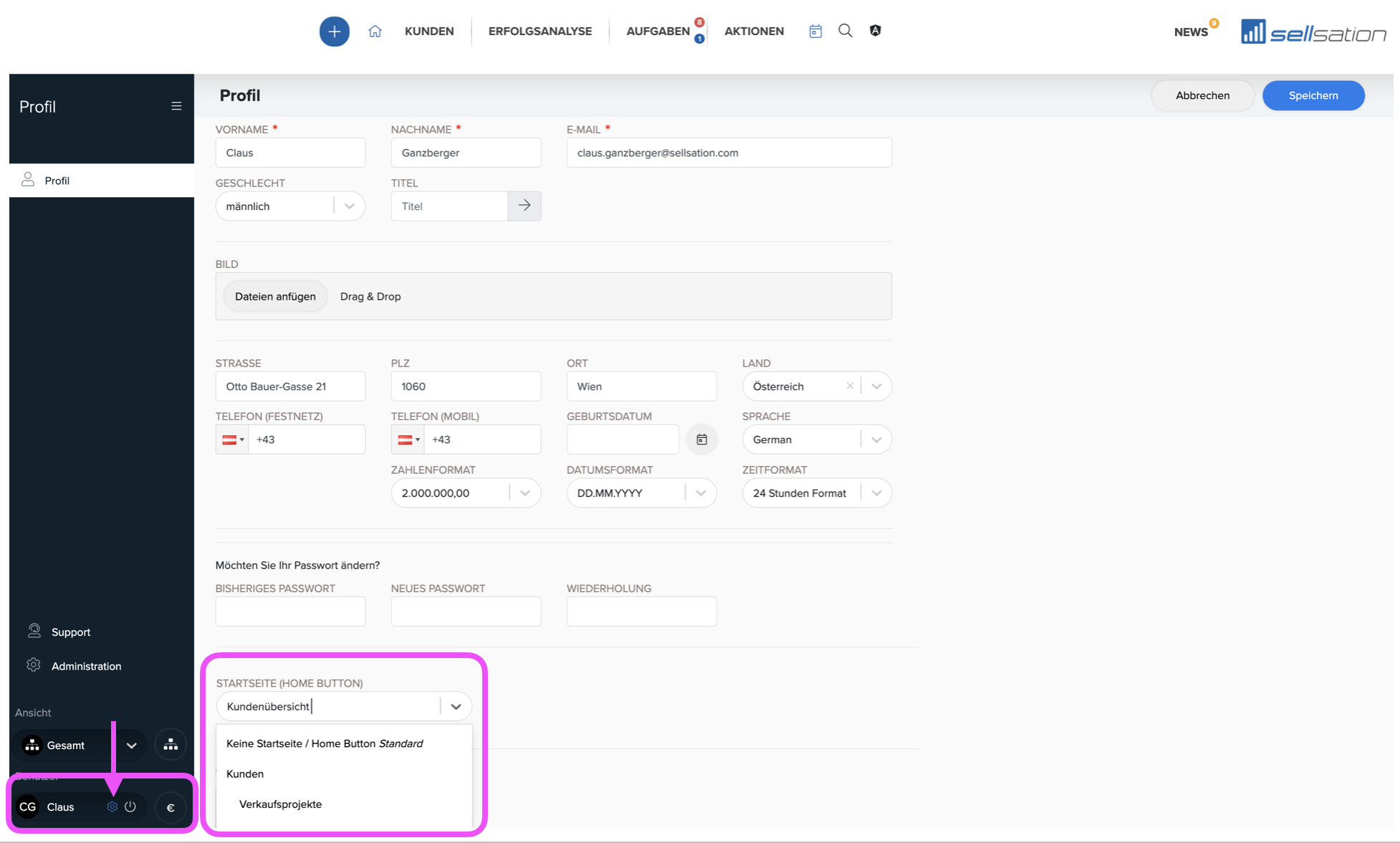Click the Ort input field
This screenshot has height=843, width=1400.
coord(641,386)
